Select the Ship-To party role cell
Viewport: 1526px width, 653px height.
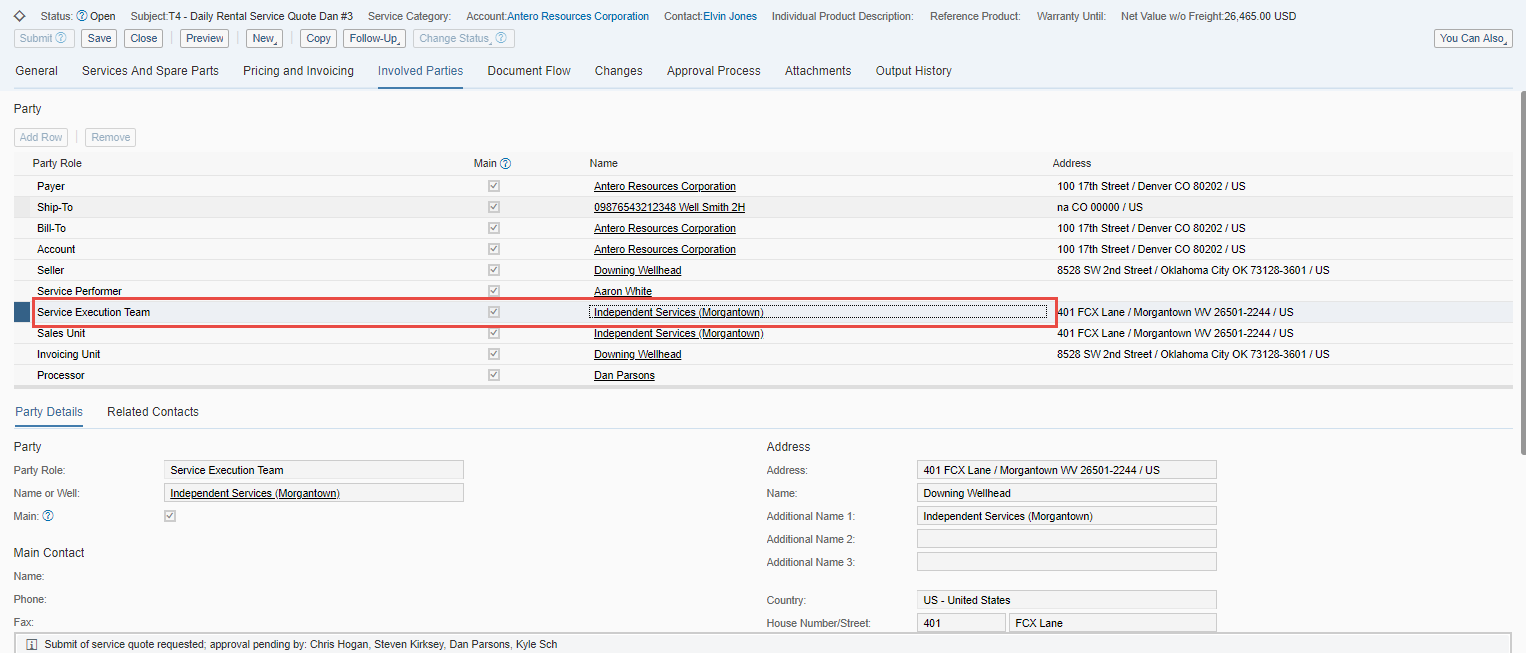(x=55, y=208)
